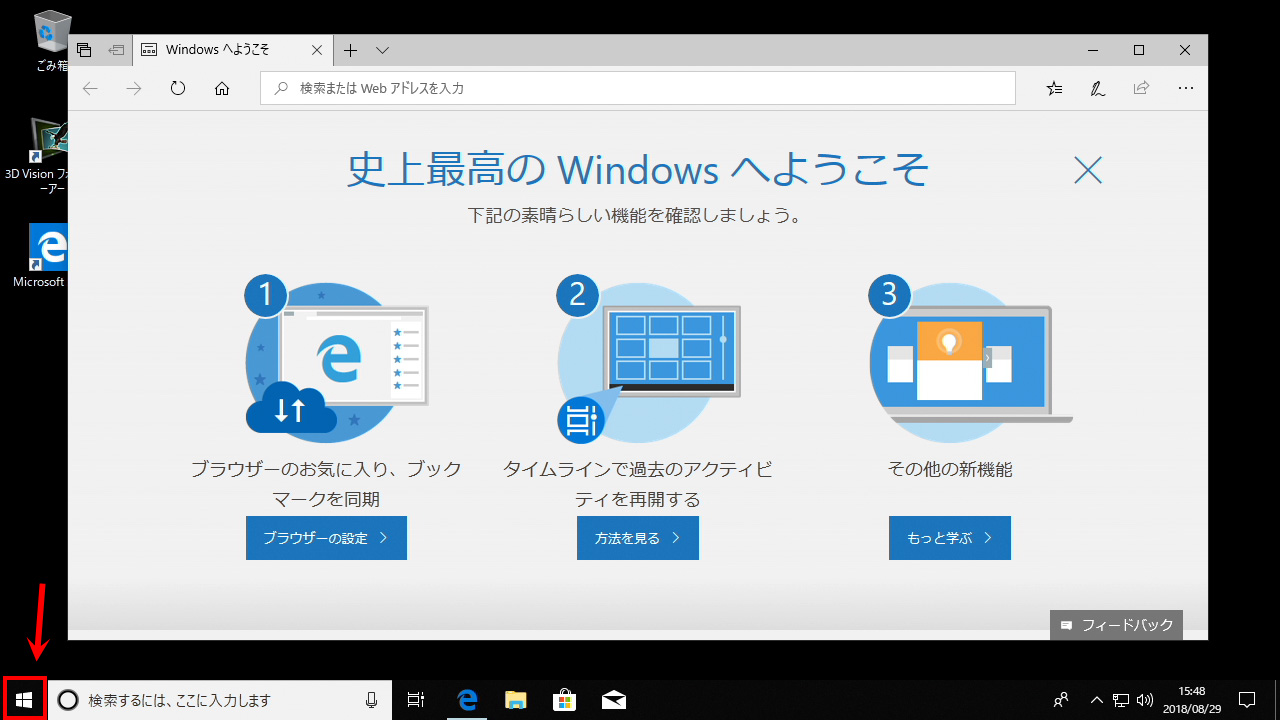
Task: Open the Favorites hub star icon
Action: [1054, 88]
